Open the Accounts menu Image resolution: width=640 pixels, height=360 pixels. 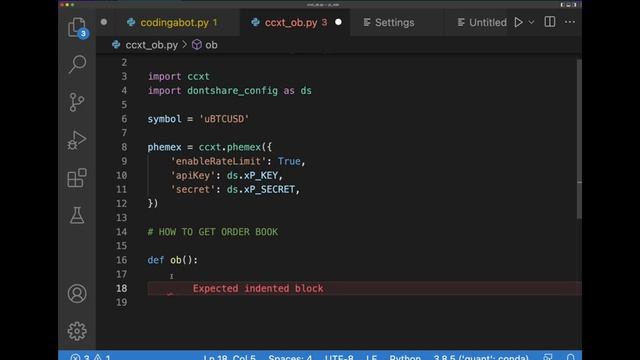(77, 293)
